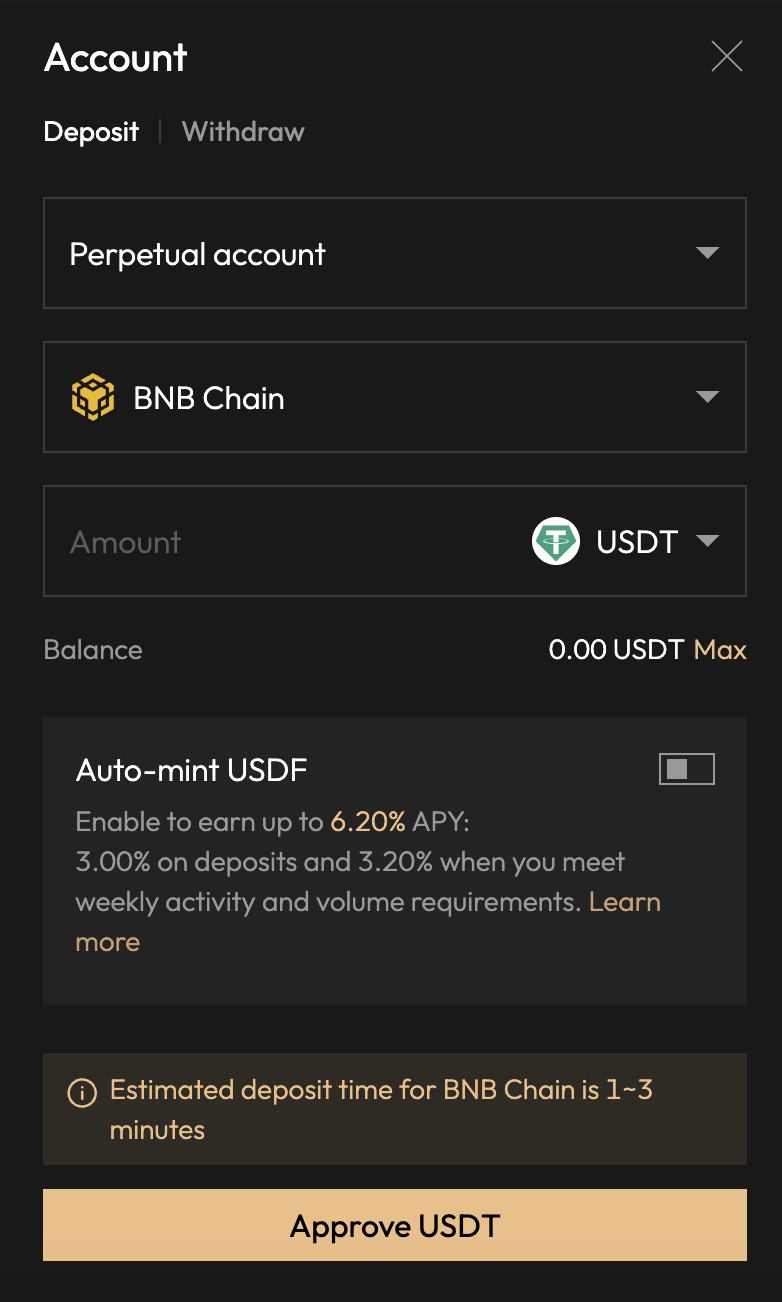Click the 0.00 USDT balance value
This screenshot has width=782, height=1302.
click(x=616, y=650)
